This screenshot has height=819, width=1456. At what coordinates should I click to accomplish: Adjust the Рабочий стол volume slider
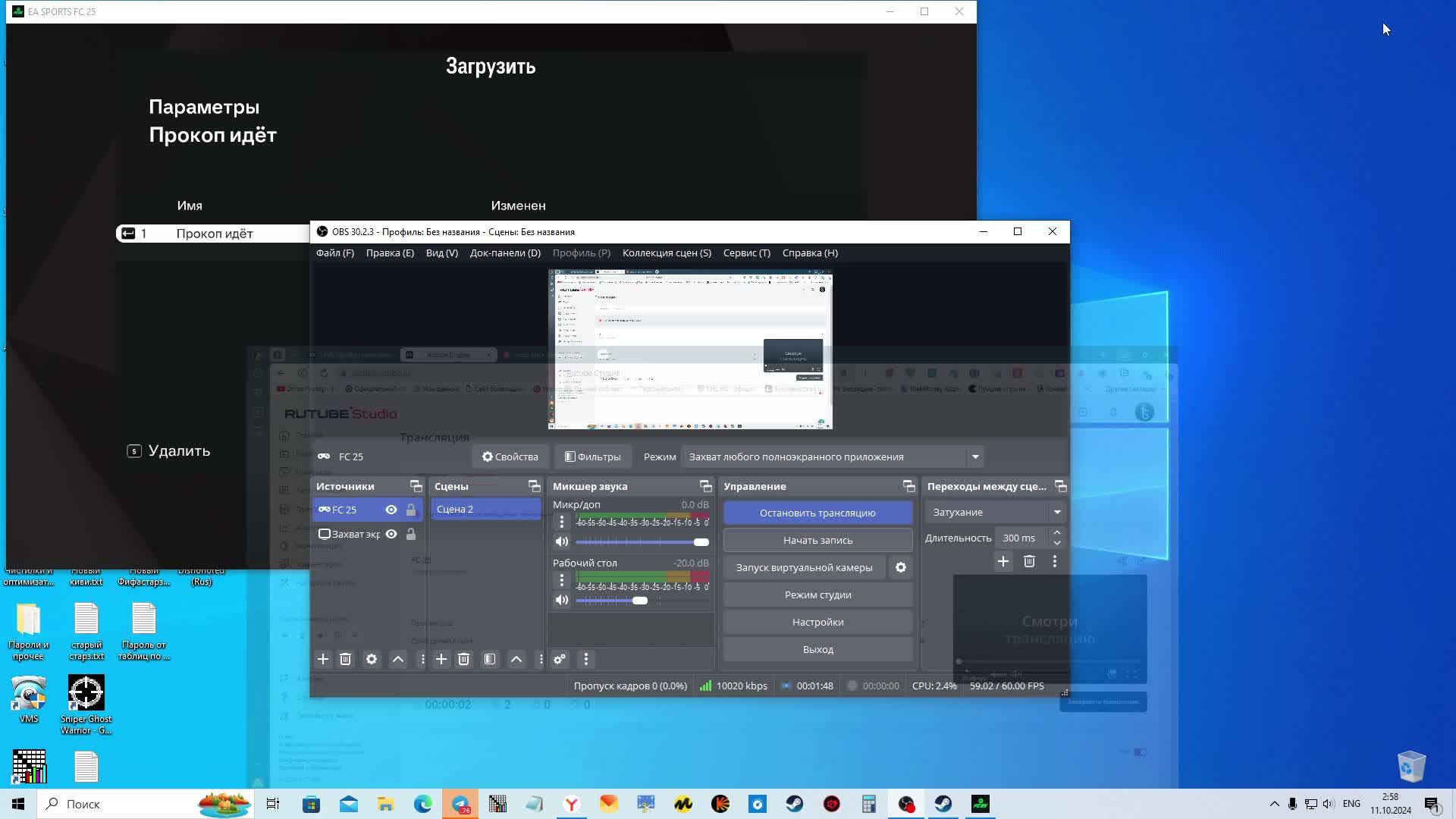[x=640, y=600]
